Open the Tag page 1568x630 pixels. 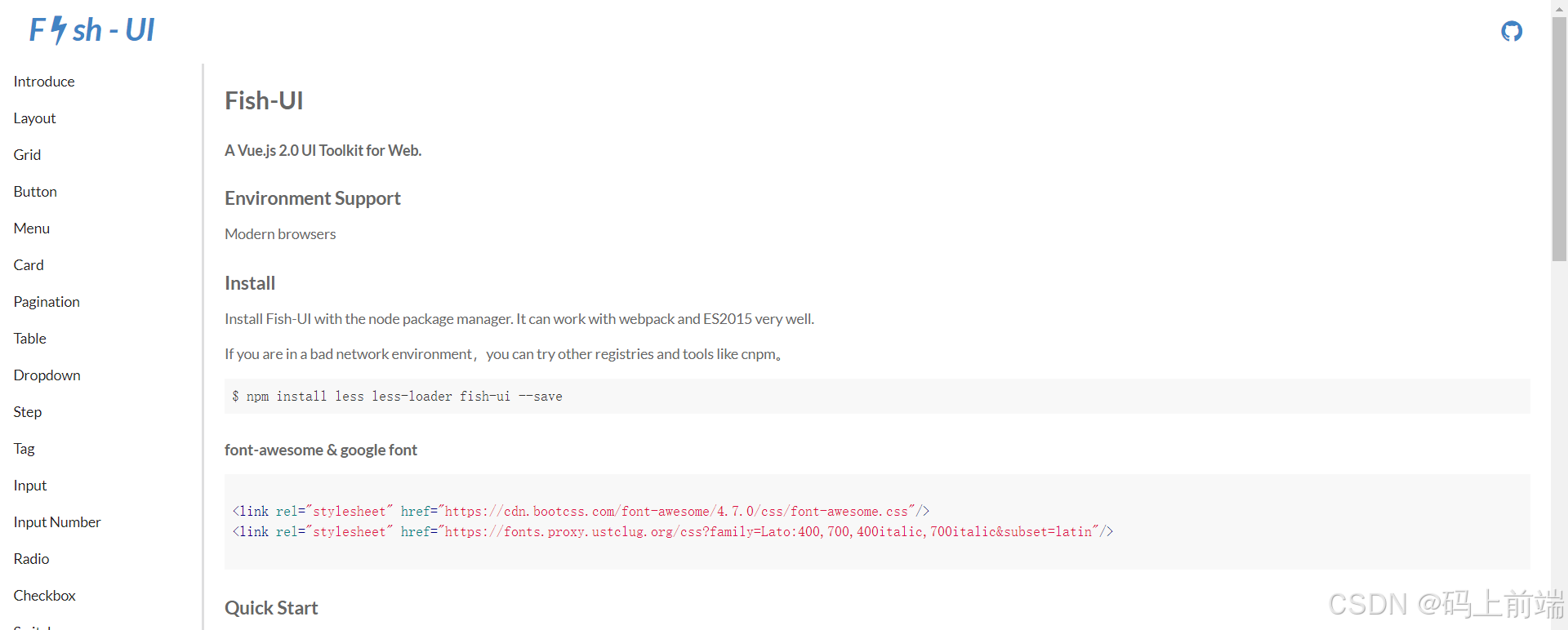pyautogui.click(x=24, y=449)
